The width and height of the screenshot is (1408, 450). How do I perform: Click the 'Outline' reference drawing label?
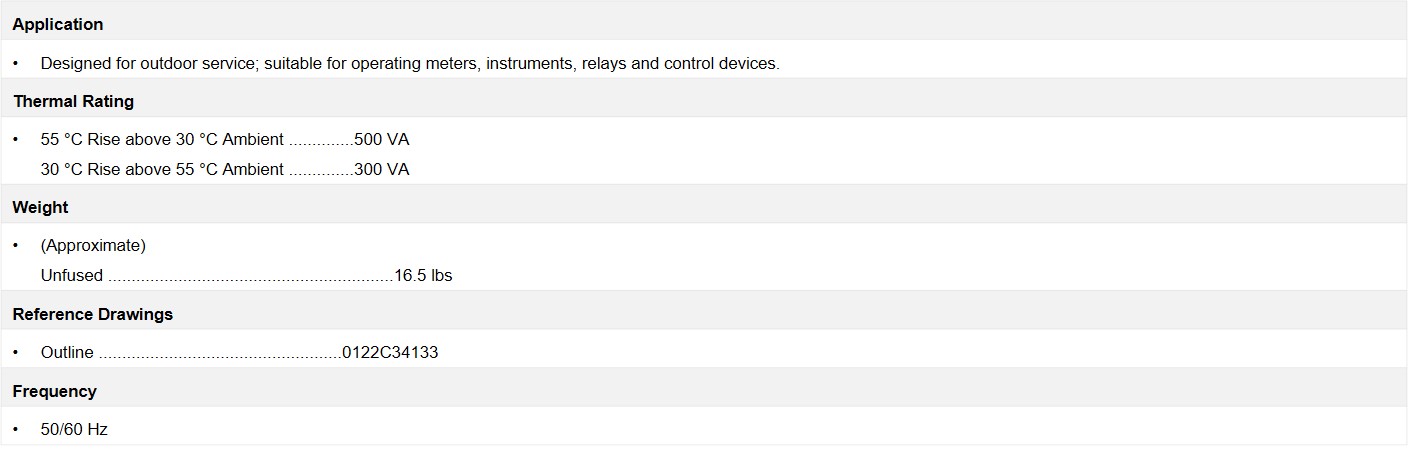[67, 352]
